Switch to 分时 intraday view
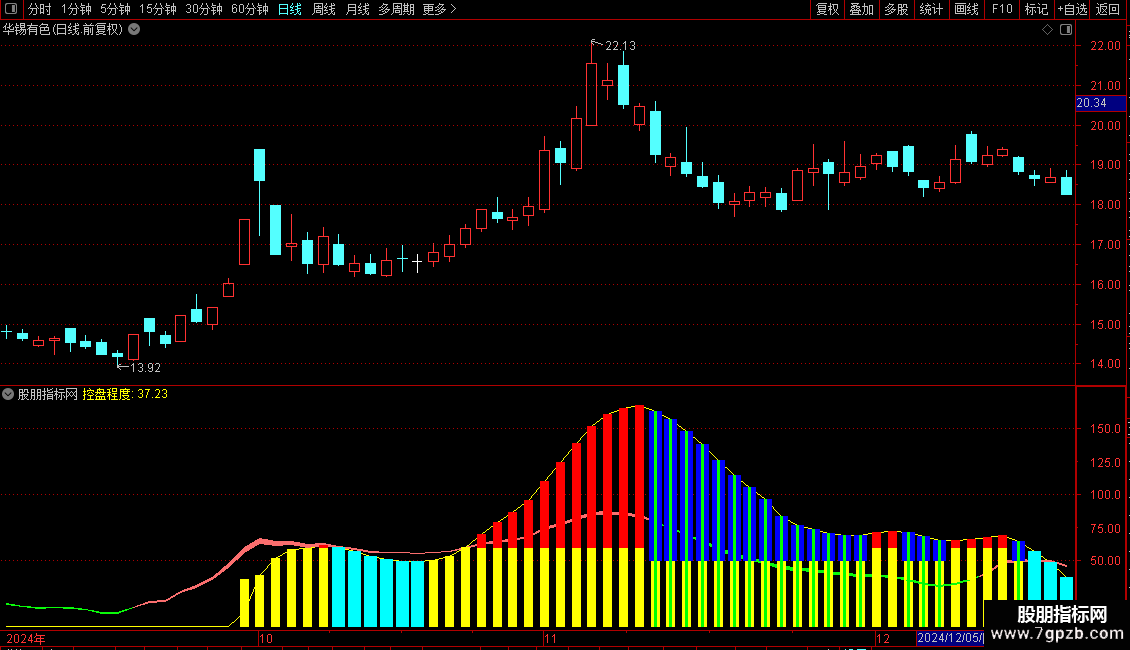 [x=40, y=9]
